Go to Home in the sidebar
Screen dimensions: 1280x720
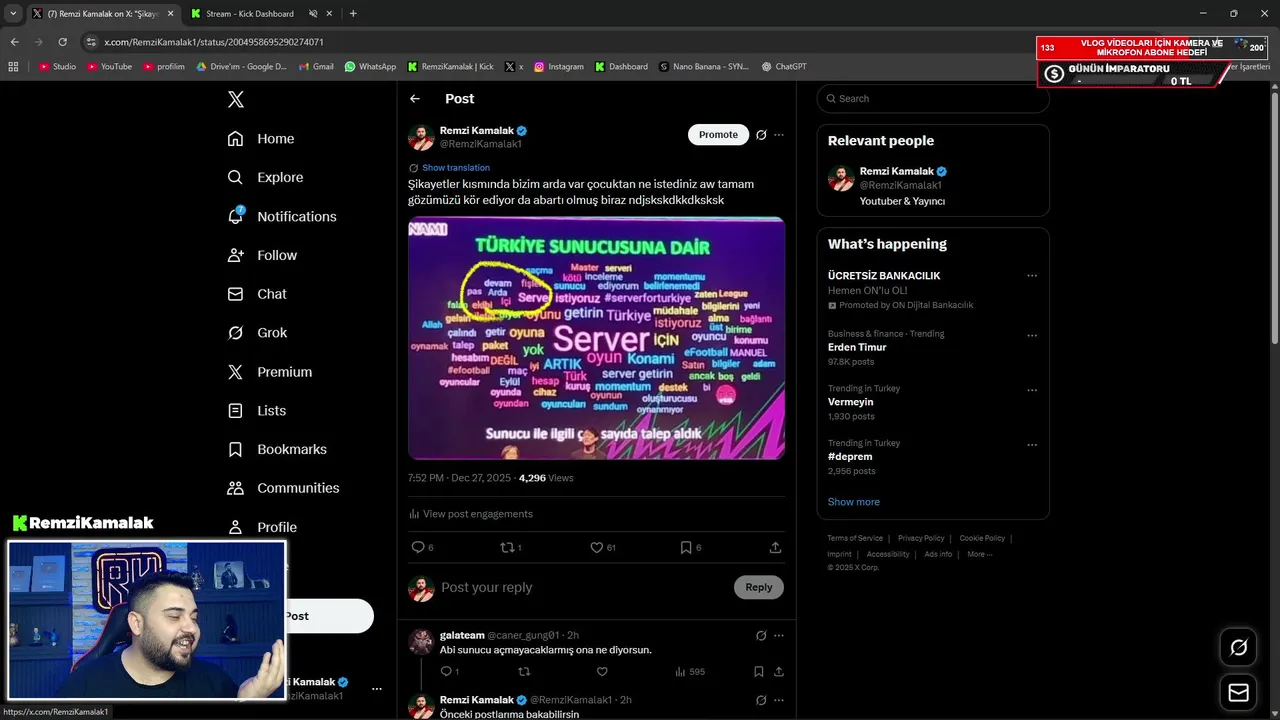click(261, 139)
